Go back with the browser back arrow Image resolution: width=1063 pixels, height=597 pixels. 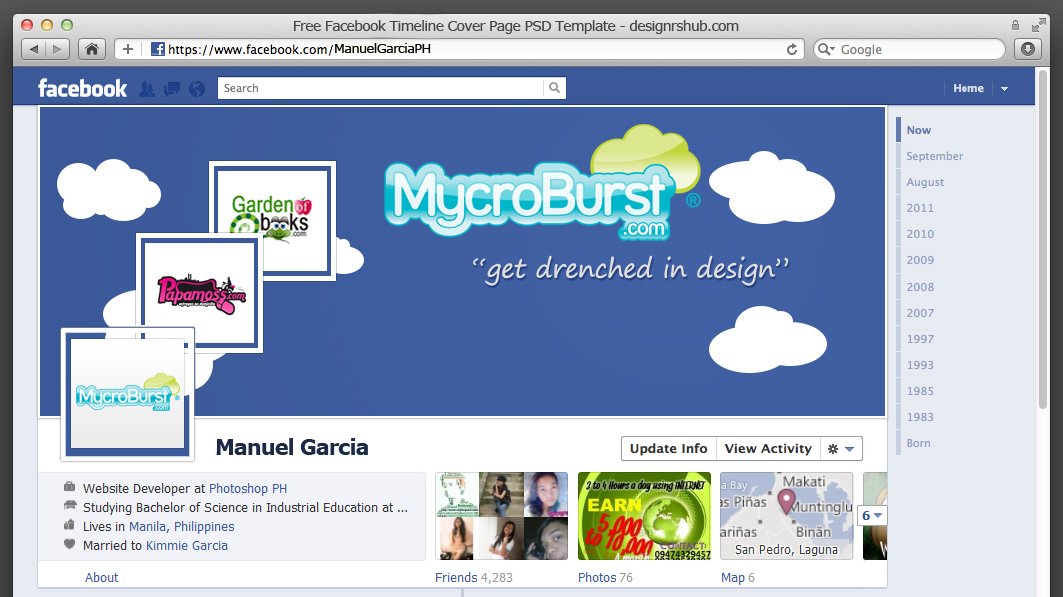point(34,49)
